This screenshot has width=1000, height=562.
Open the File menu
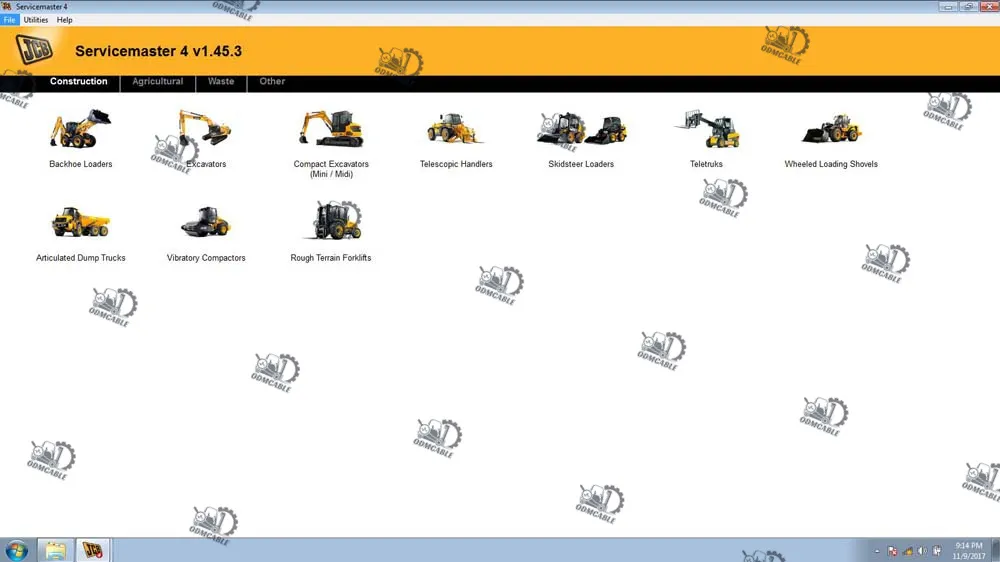pos(10,20)
